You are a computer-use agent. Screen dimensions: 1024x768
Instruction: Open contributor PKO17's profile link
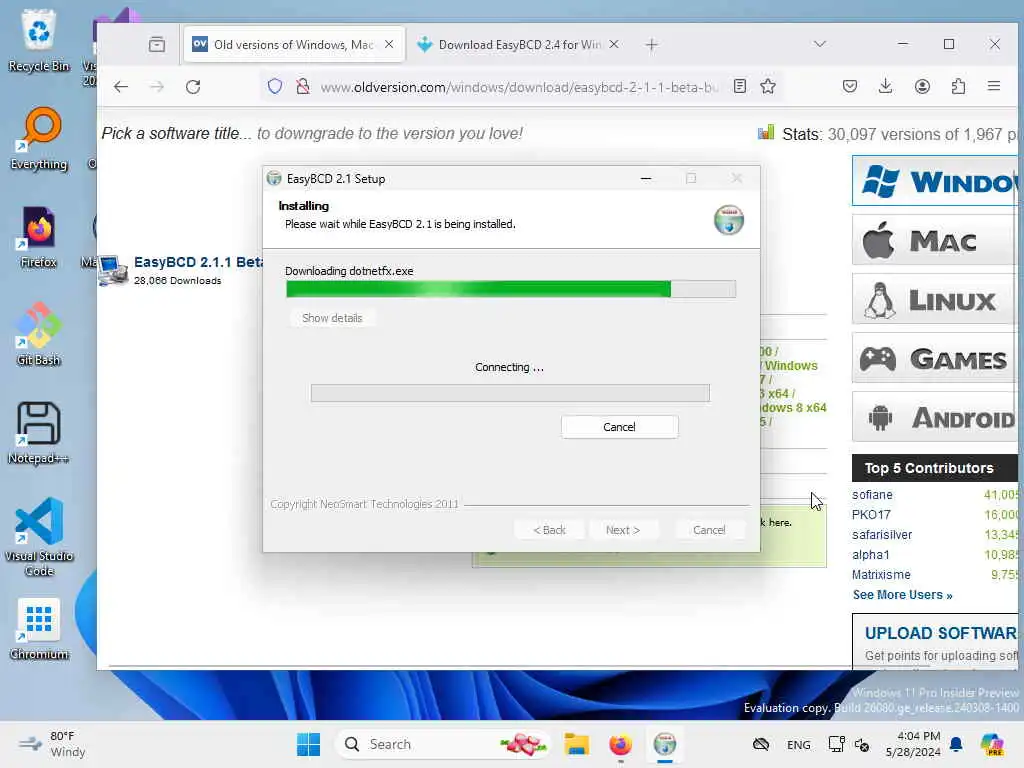click(x=871, y=515)
